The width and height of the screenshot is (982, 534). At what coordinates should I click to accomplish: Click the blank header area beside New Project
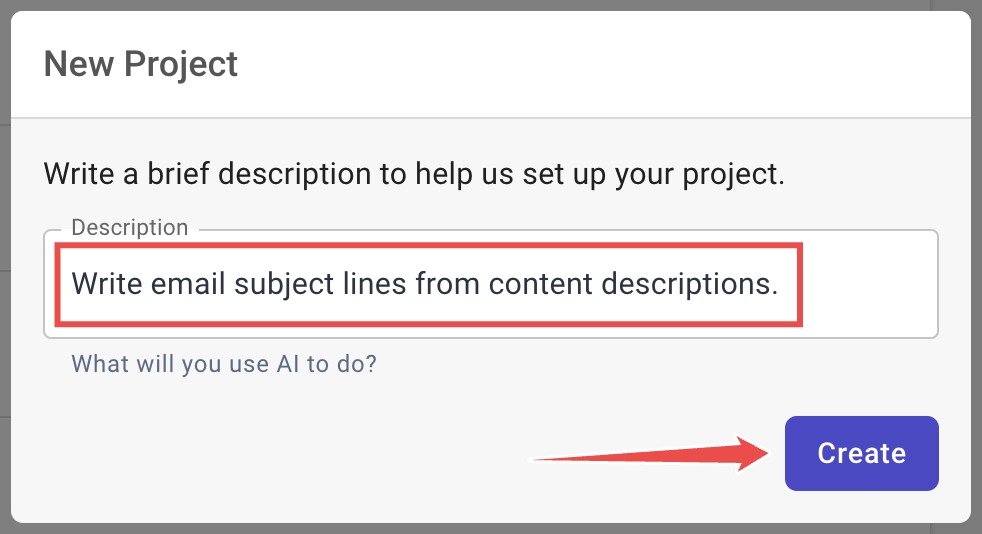(600, 65)
